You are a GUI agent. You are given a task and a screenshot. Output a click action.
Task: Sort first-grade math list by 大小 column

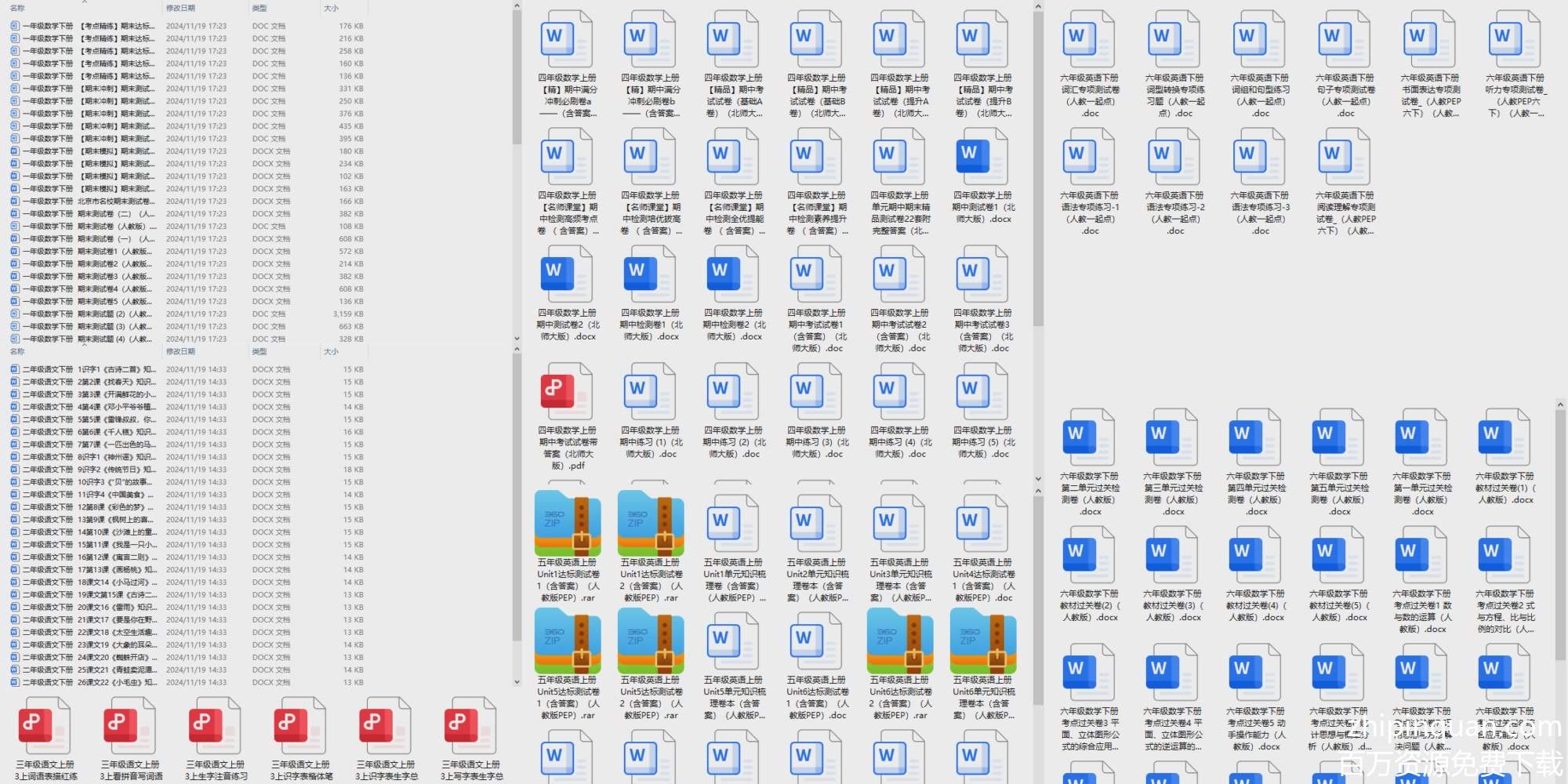[332, 8]
